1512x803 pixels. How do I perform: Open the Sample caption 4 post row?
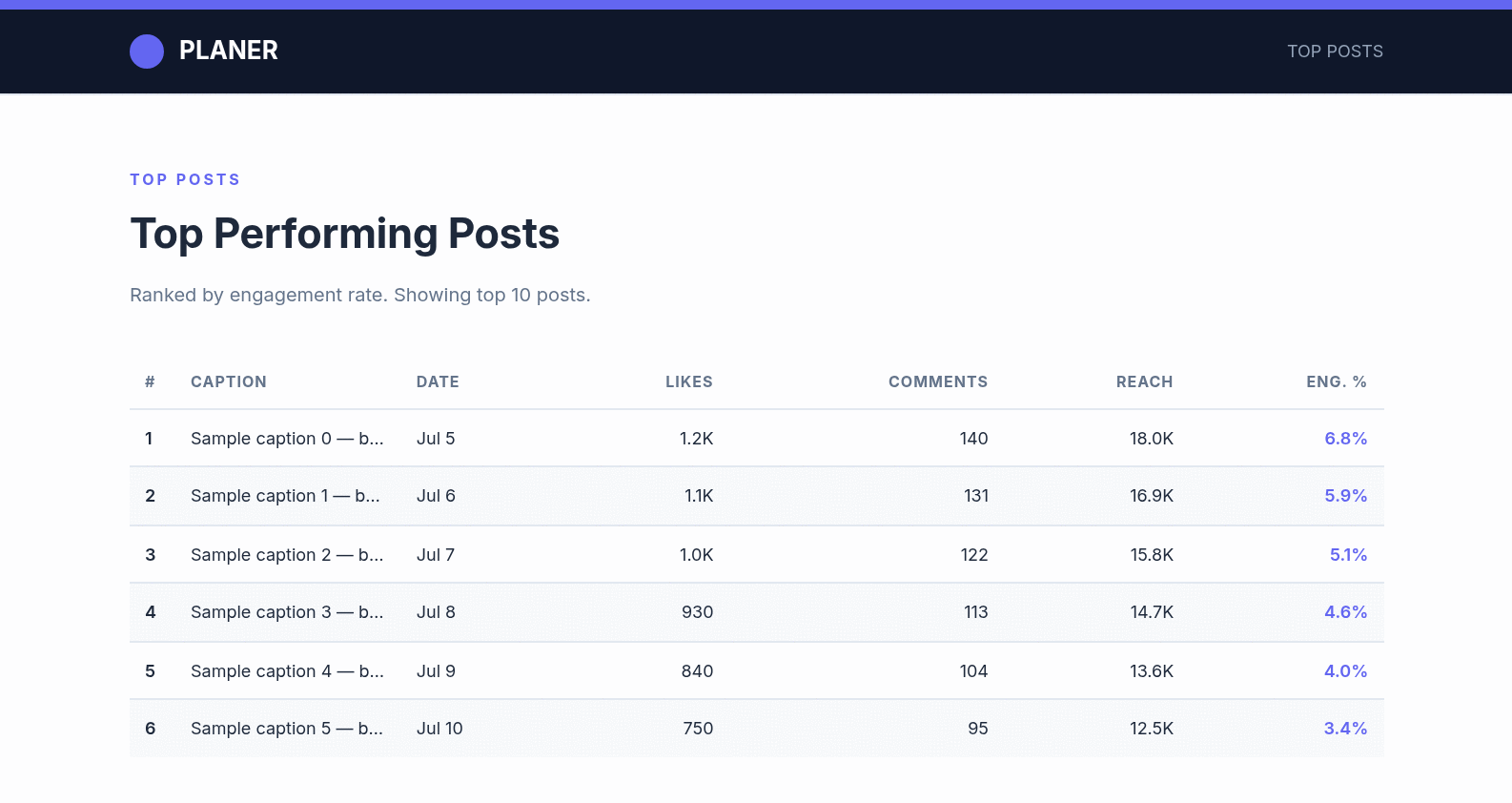coord(757,671)
